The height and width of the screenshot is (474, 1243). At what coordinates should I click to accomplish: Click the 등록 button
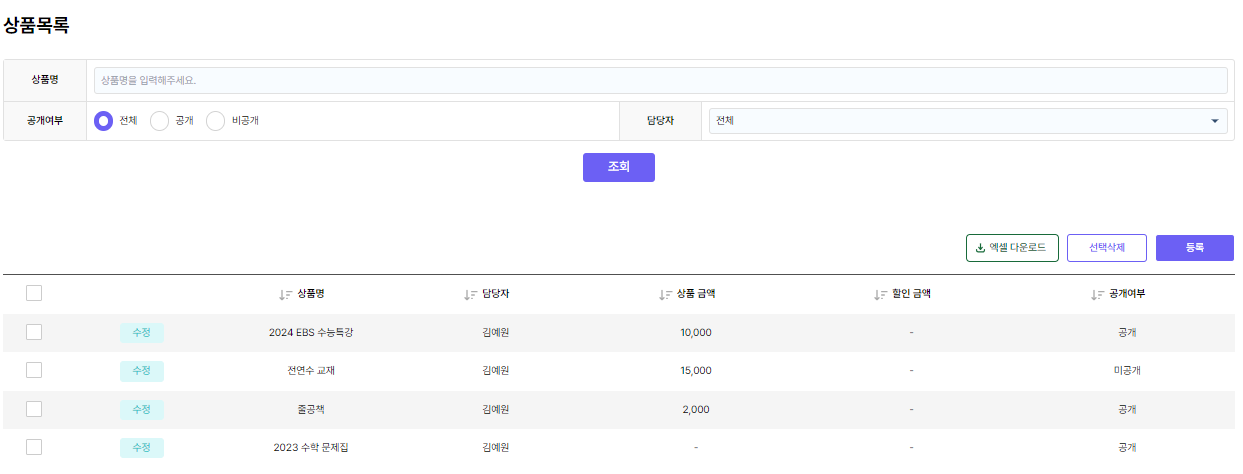(x=1194, y=248)
